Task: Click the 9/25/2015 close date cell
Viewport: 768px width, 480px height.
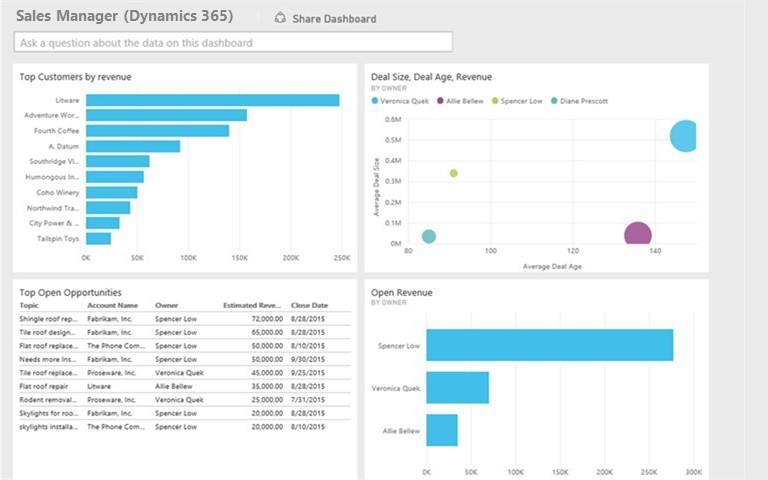Action: coord(308,373)
